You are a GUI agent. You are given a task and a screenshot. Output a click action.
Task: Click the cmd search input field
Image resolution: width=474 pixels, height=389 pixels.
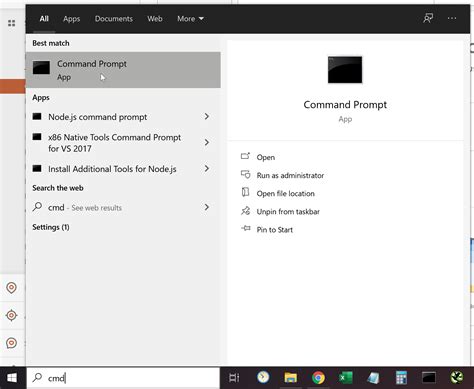[123, 378]
